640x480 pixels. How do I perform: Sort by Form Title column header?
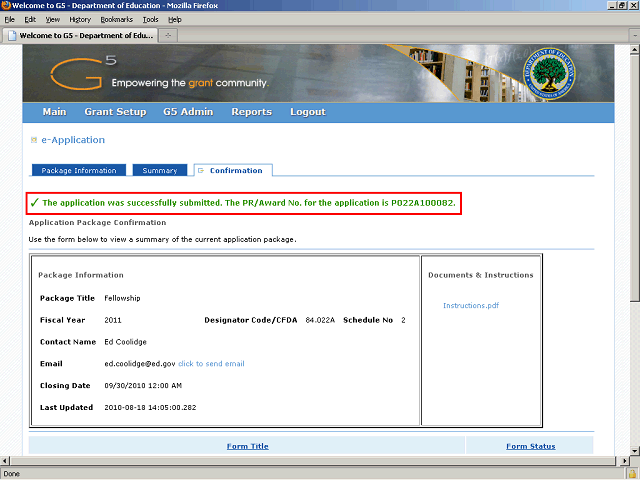(x=248, y=446)
